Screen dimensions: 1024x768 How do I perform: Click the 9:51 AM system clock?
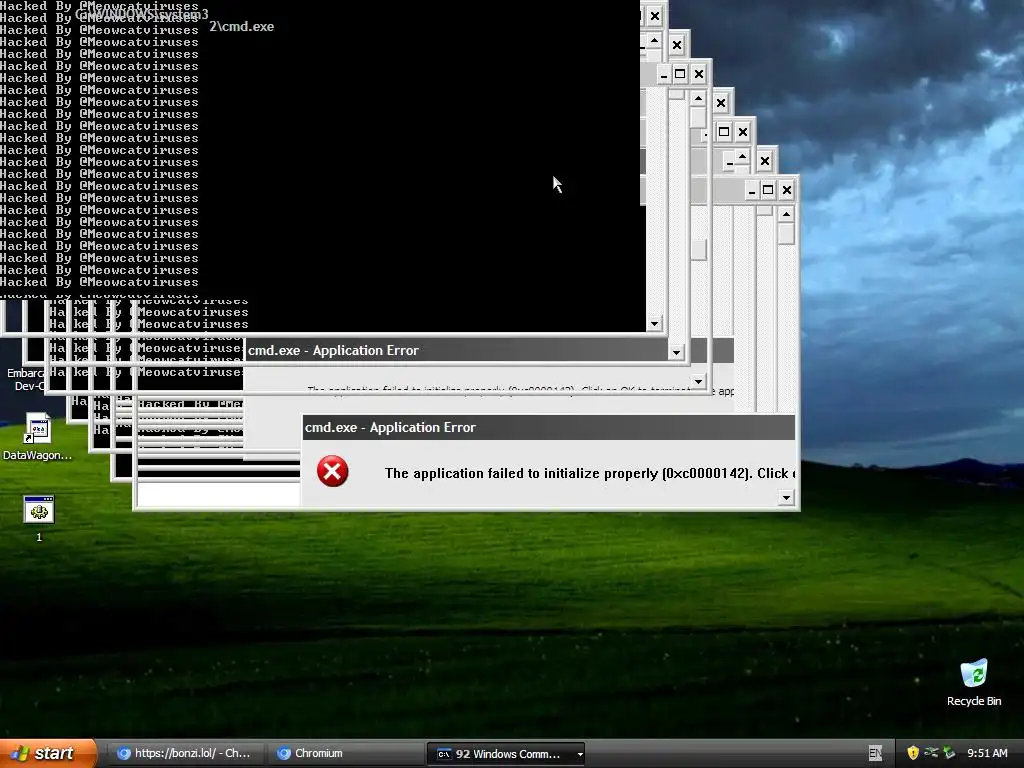[987, 754]
